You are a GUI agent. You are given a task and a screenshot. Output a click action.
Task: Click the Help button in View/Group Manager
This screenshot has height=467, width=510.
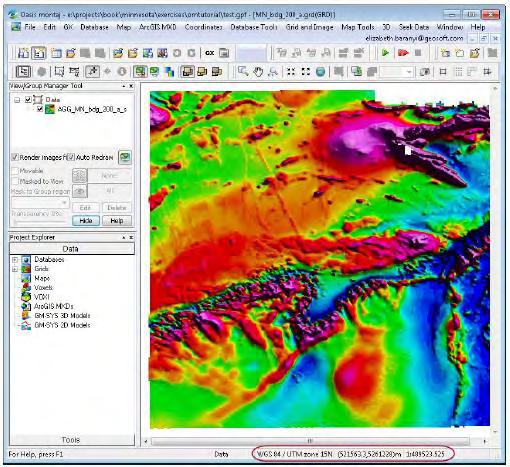coord(117,220)
